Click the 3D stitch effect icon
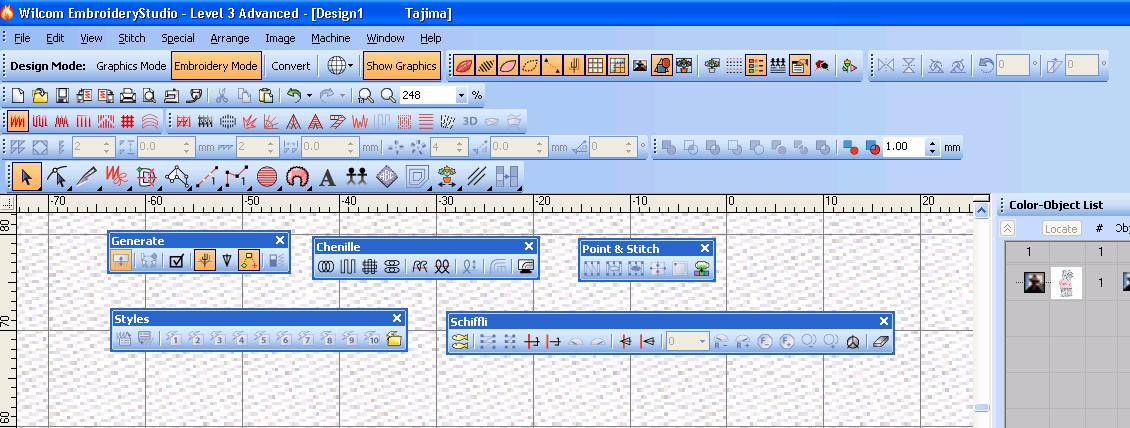The height and width of the screenshot is (428, 1130). [x=470, y=121]
